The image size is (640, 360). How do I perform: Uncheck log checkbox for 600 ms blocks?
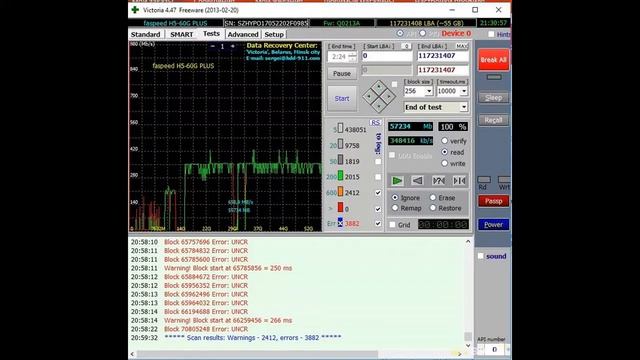click(x=378, y=193)
